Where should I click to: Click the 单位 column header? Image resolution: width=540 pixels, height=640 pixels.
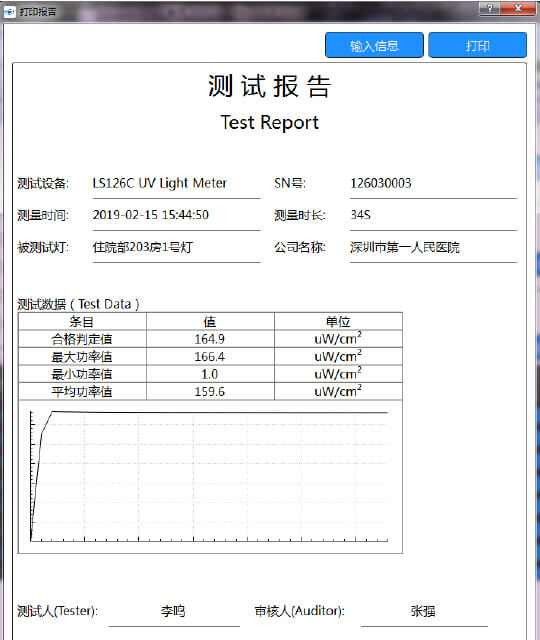(338, 322)
